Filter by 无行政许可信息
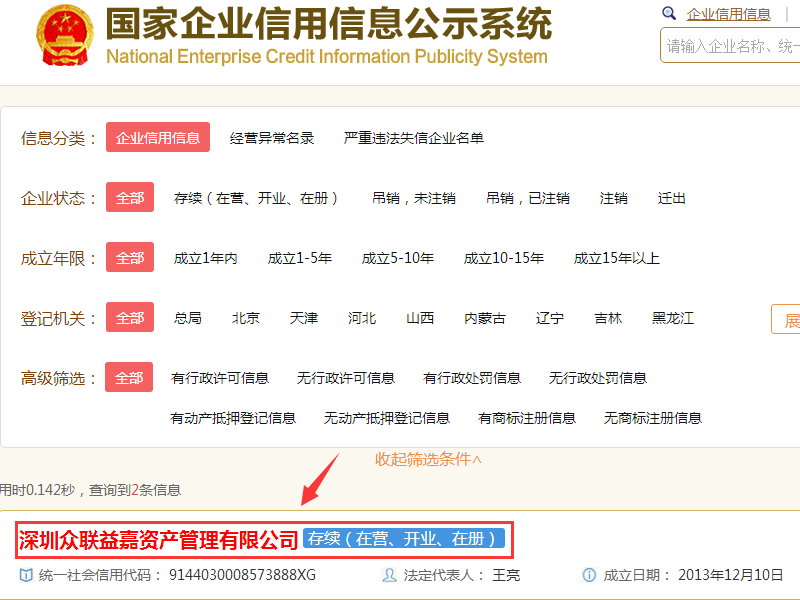The height and width of the screenshot is (600, 800). click(346, 378)
